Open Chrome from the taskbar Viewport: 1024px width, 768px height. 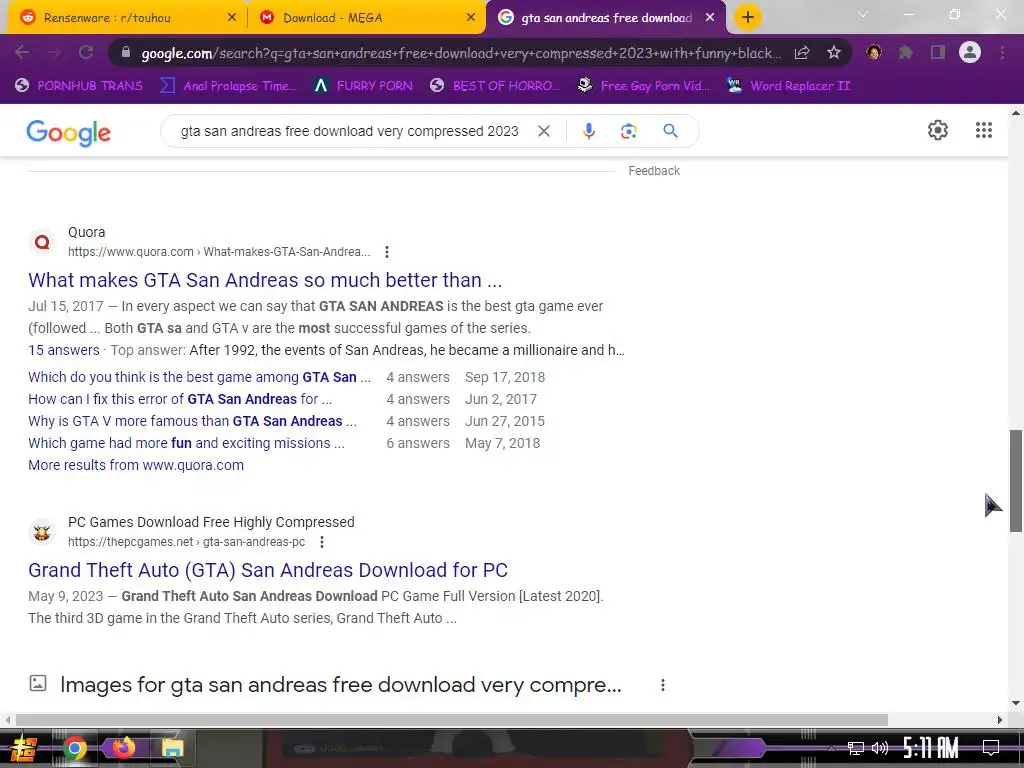[74, 748]
